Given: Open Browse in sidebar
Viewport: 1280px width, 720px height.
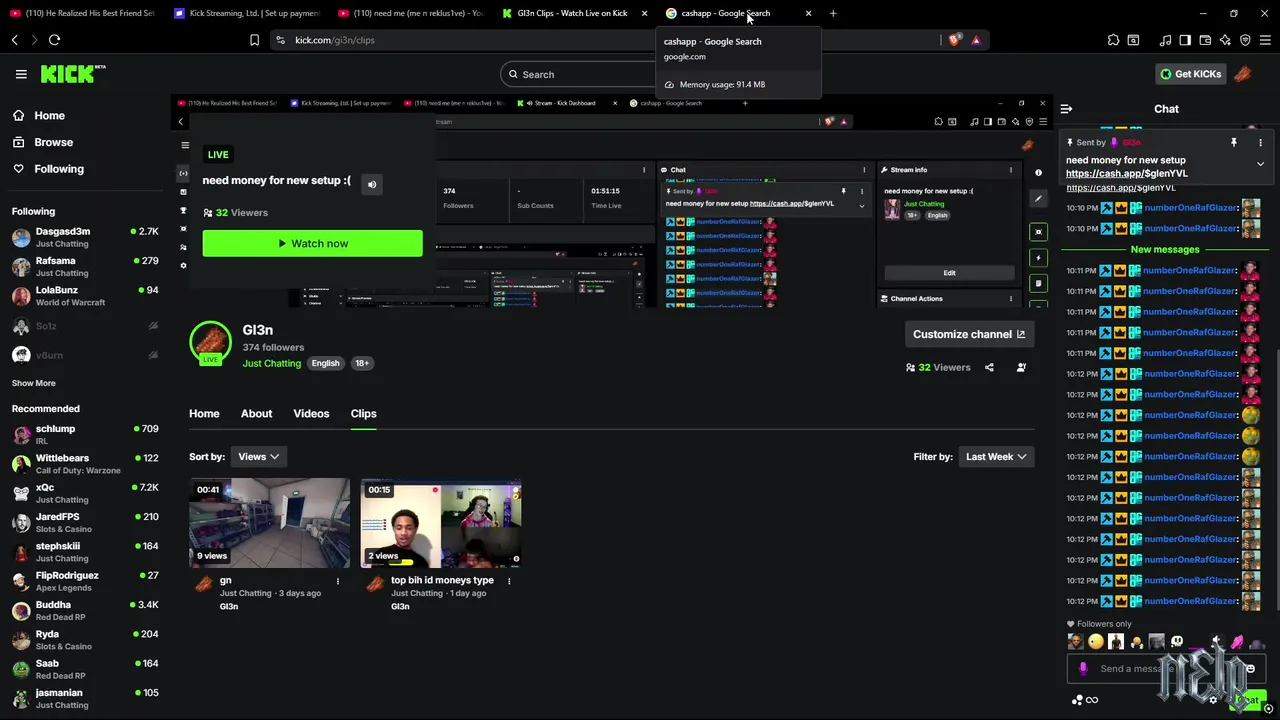Looking at the screenshot, I should (x=53, y=142).
